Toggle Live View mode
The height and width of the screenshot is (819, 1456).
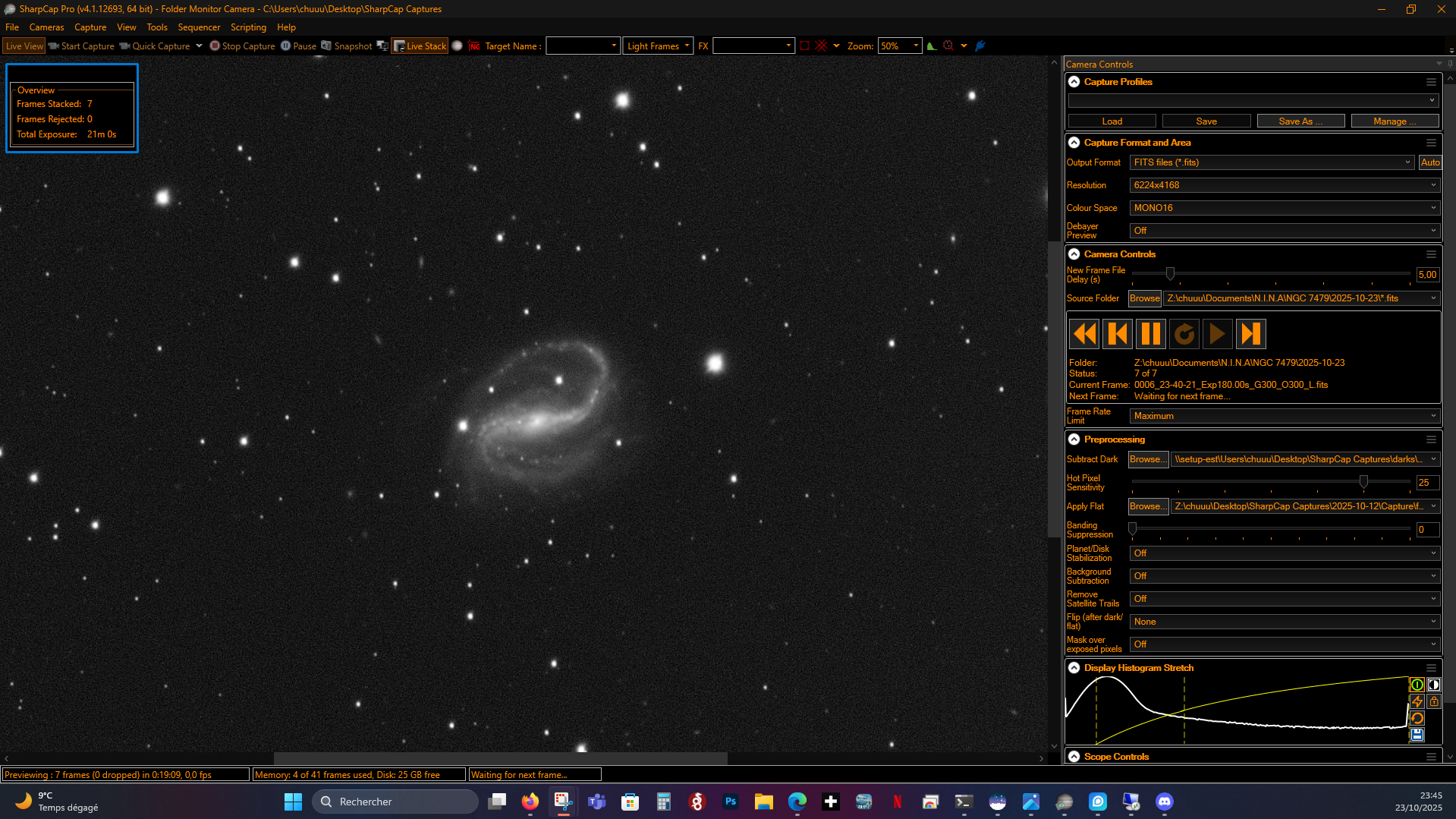tap(24, 46)
